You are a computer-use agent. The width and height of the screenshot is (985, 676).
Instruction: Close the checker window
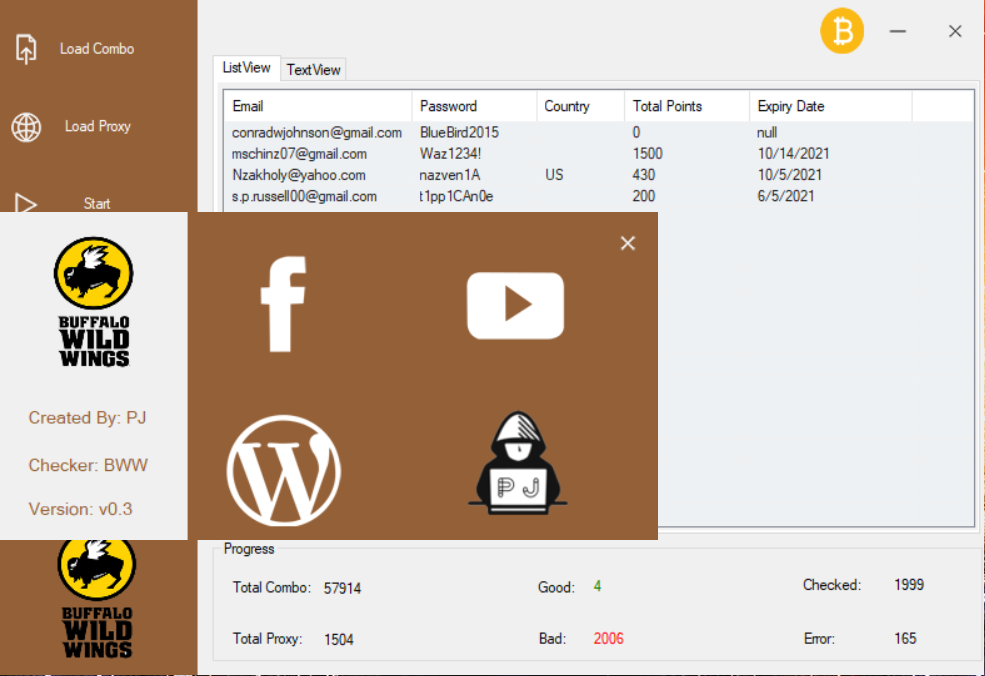pos(955,31)
